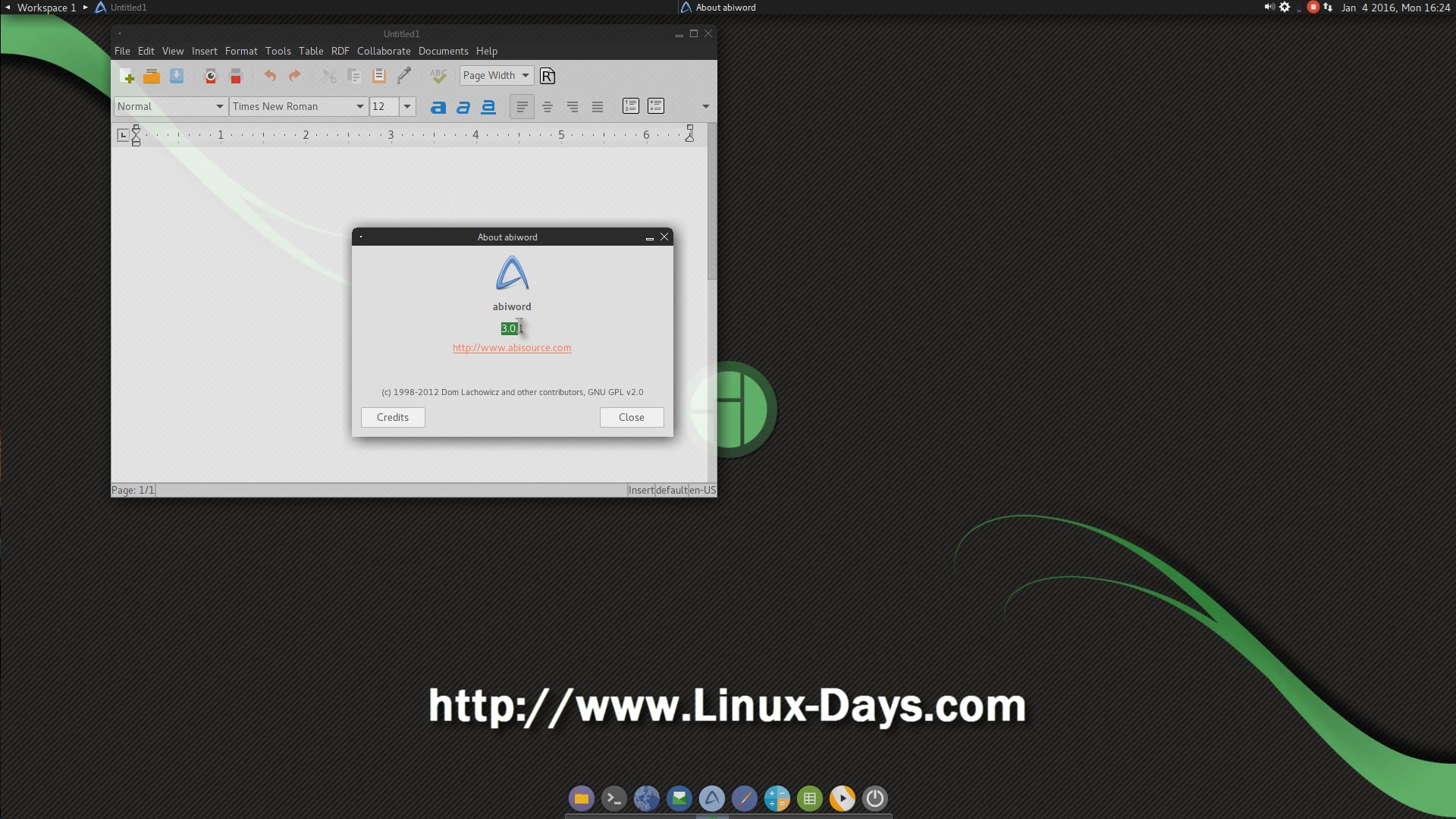Open the Table menu
Screen dimensions: 1456x819
pos(311,51)
